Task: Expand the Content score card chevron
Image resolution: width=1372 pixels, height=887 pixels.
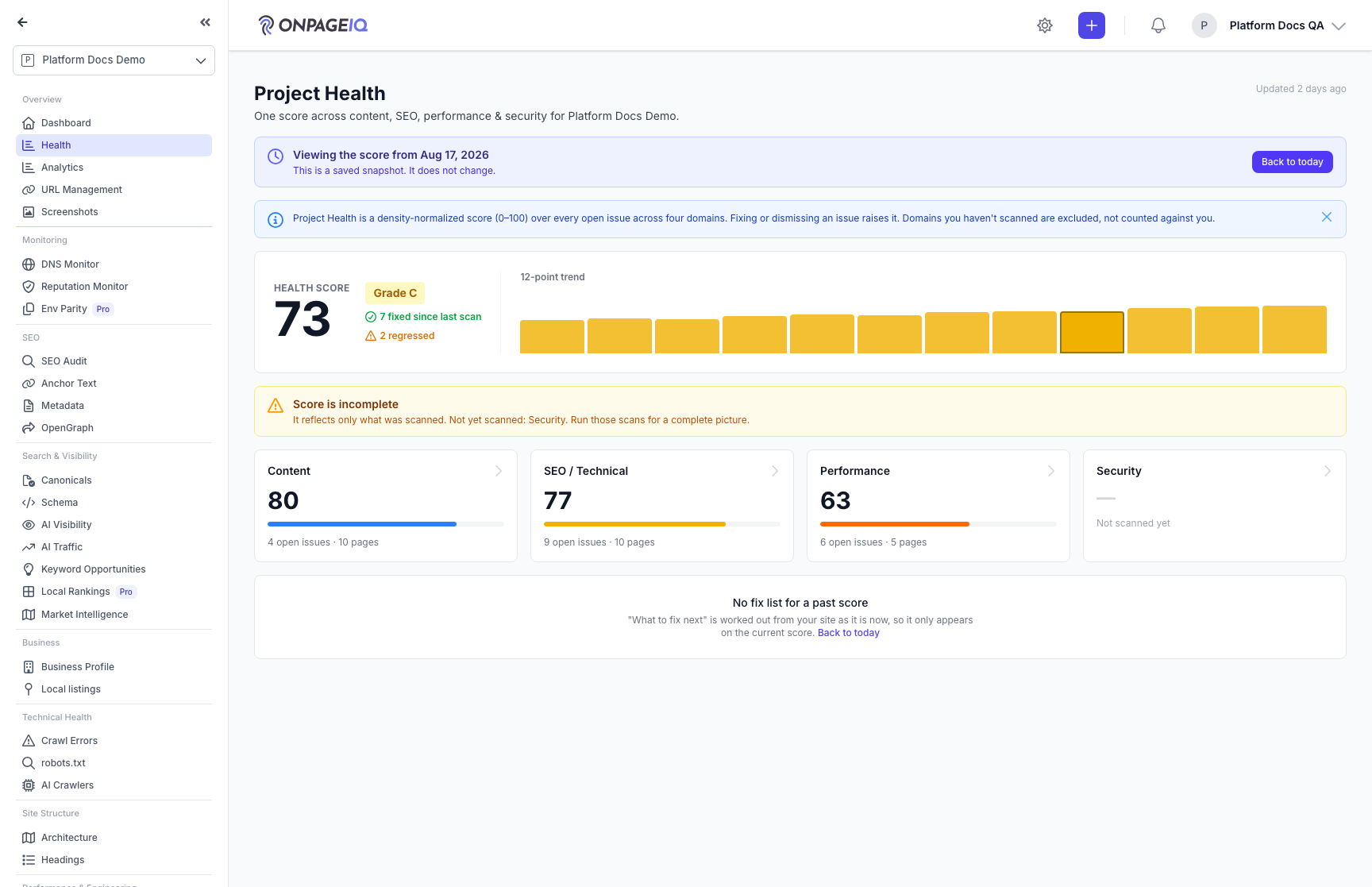Action: (499, 471)
